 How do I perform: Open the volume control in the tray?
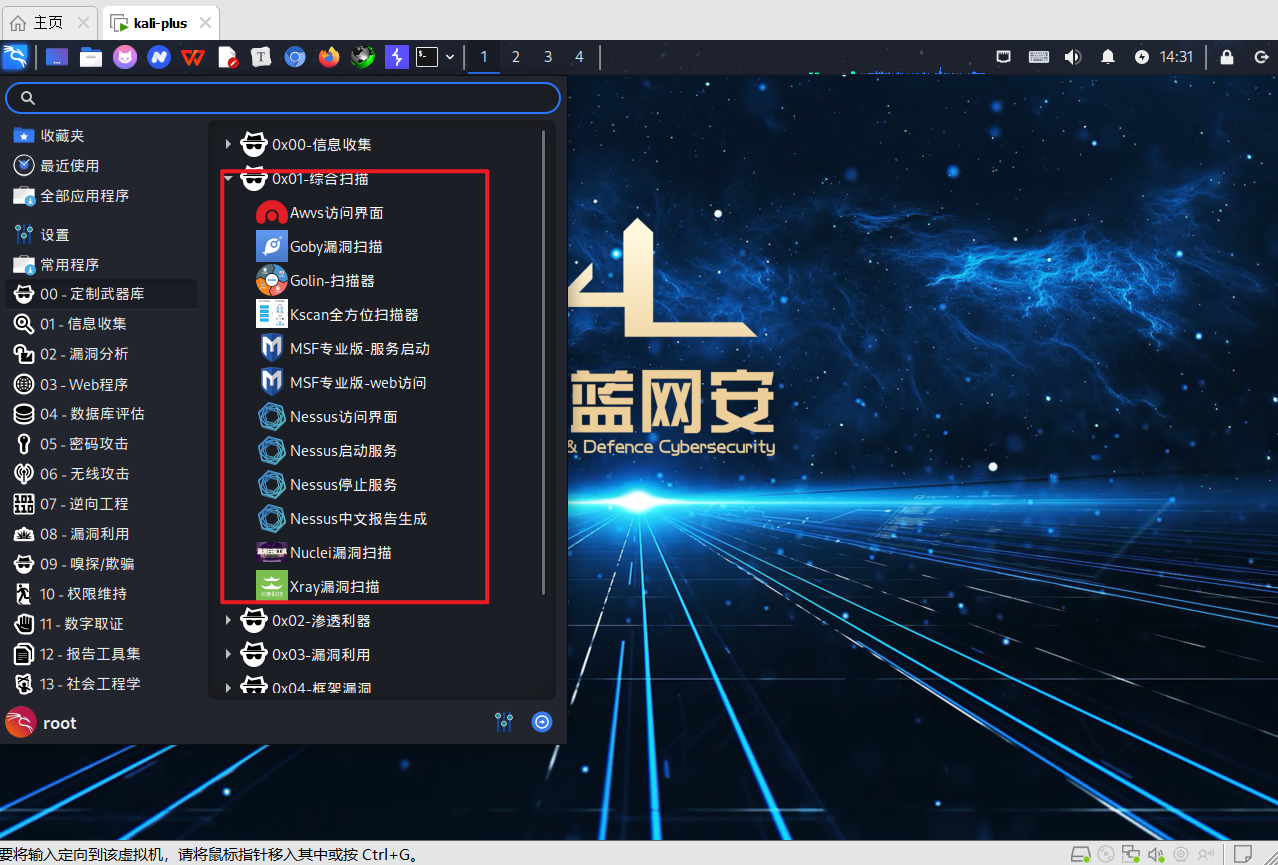[x=1073, y=57]
